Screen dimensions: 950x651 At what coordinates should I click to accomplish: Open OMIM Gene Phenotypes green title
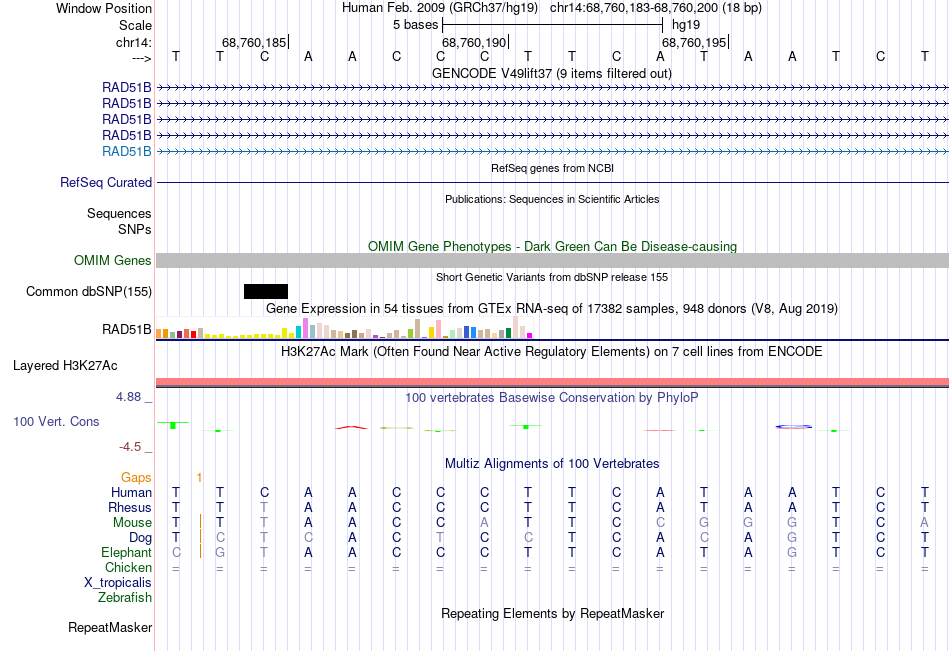(x=552, y=247)
